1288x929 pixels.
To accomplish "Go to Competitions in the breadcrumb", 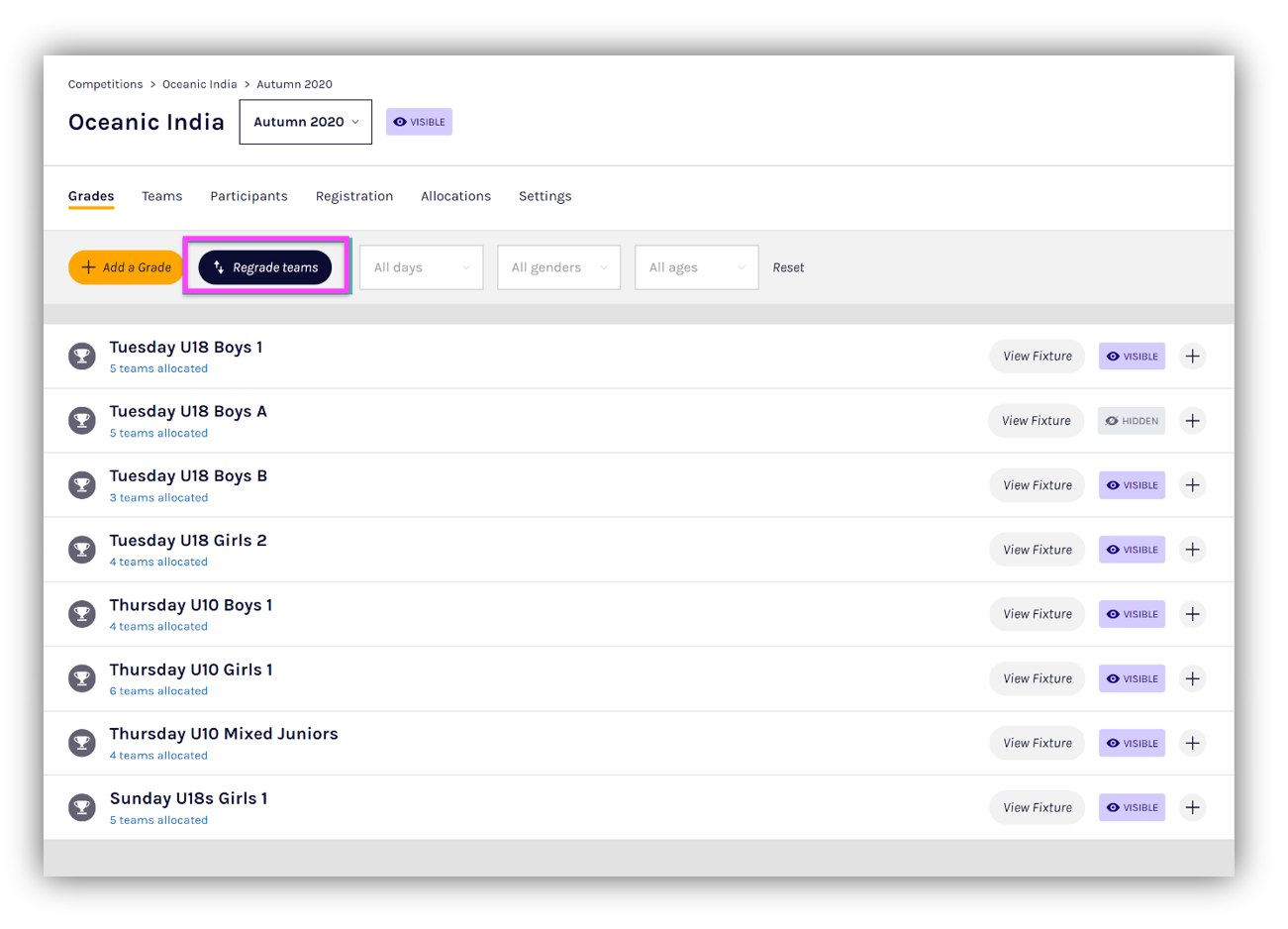I will tap(105, 84).
